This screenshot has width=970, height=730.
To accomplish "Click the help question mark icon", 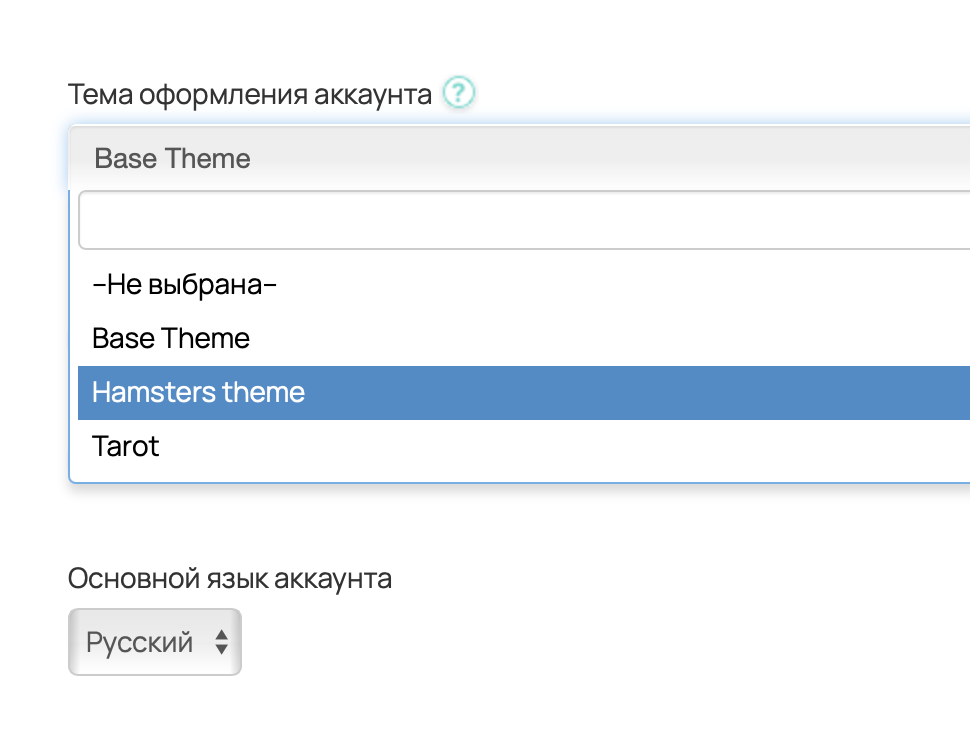I will [x=459, y=94].
